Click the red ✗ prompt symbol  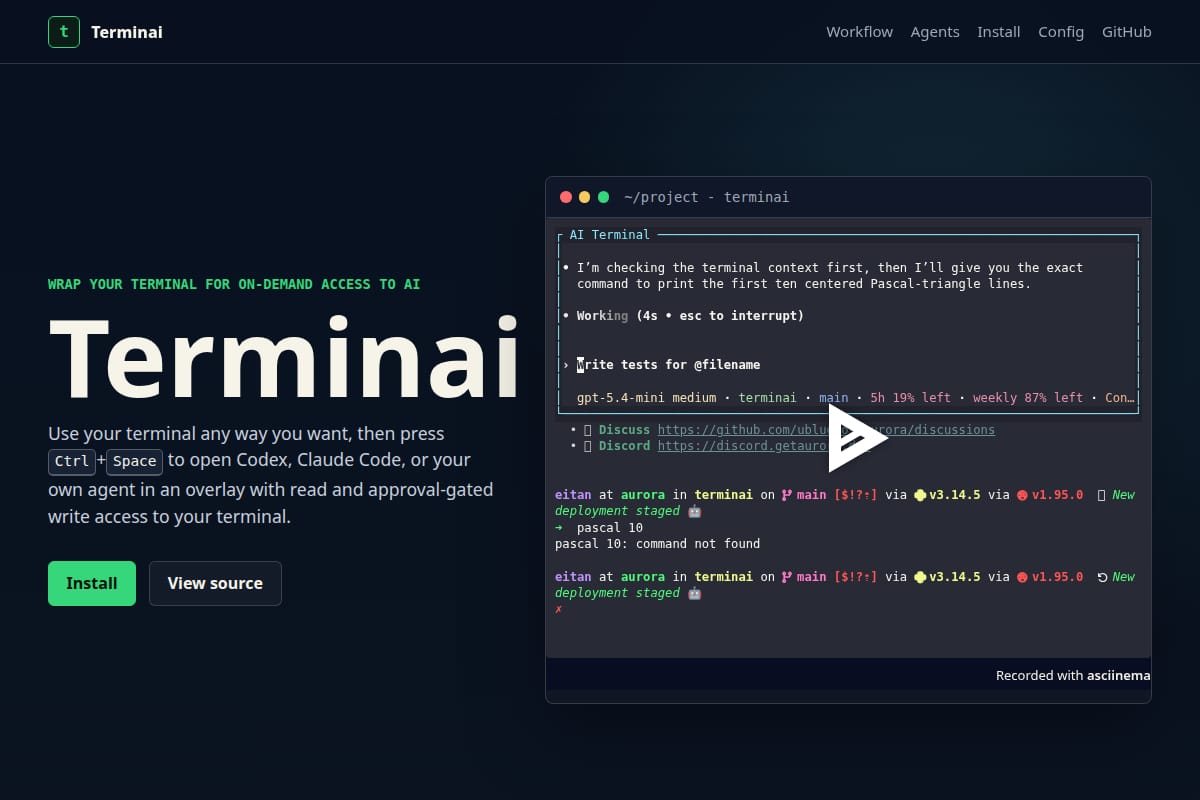[558, 609]
